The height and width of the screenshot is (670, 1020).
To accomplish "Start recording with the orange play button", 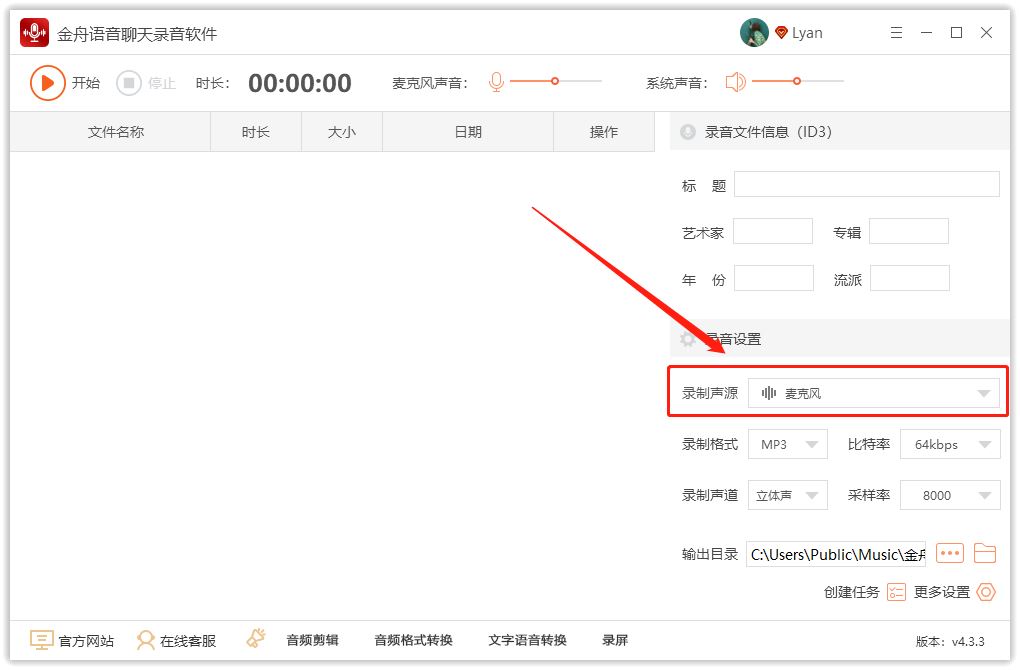I will coord(47,83).
